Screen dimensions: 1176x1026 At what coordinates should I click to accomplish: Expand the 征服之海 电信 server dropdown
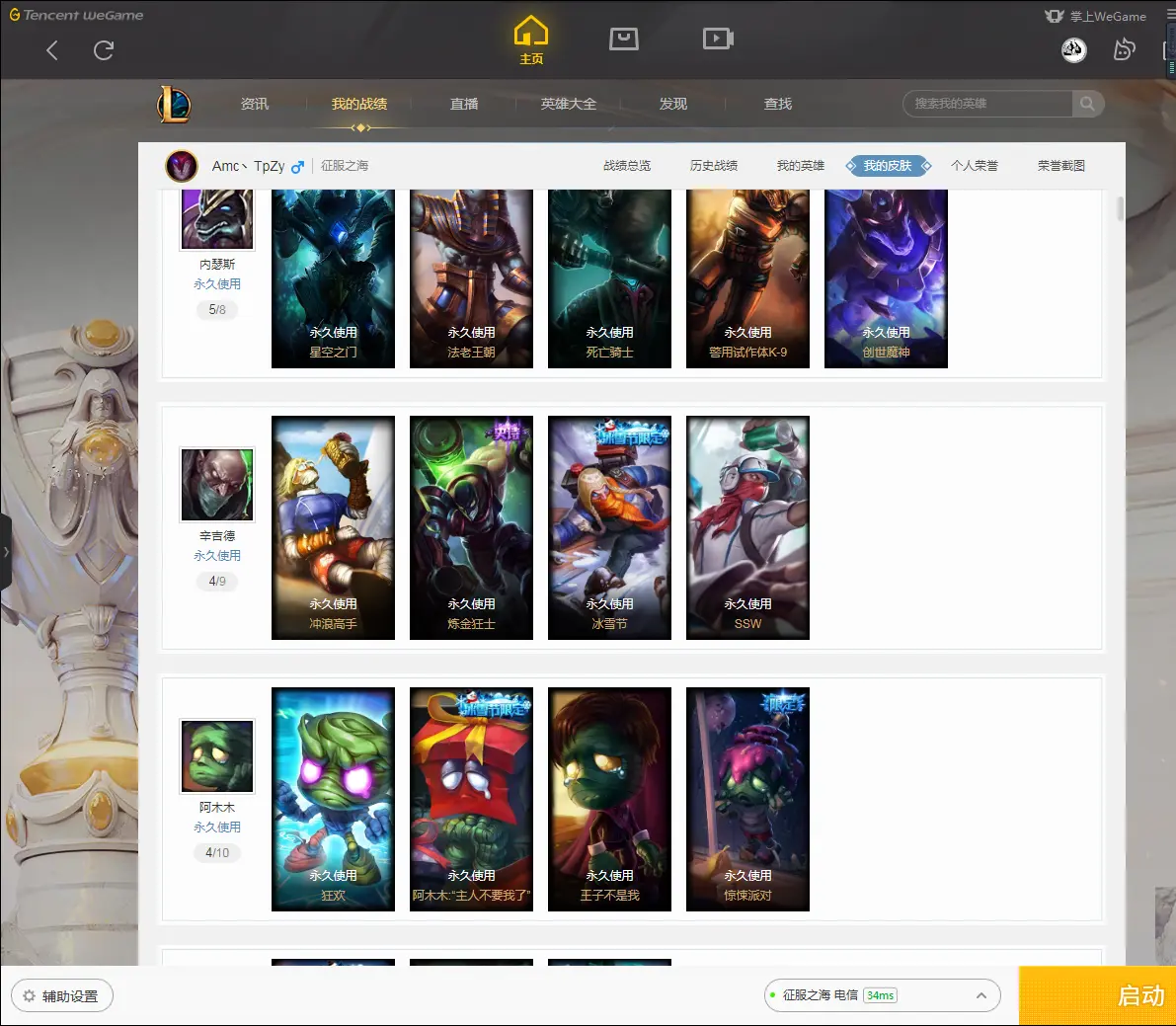(x=882, y=995)
